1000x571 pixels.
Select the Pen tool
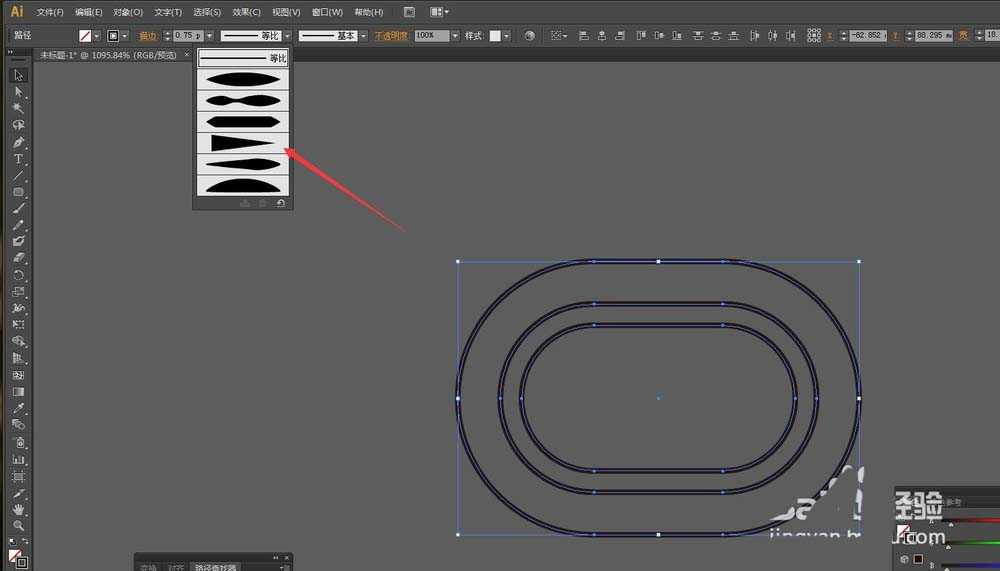pos(18,142)
